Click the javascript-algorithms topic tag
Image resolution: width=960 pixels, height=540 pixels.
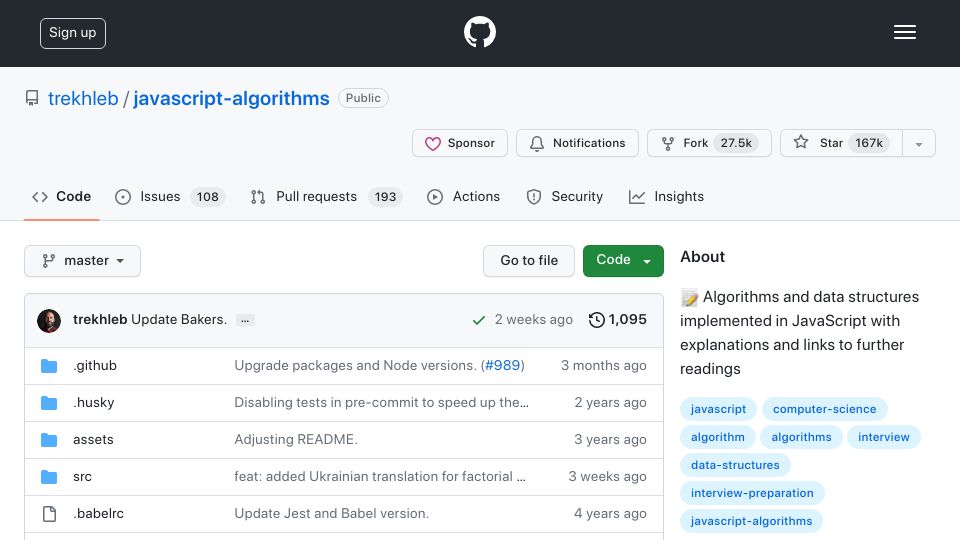pos(751,522)
